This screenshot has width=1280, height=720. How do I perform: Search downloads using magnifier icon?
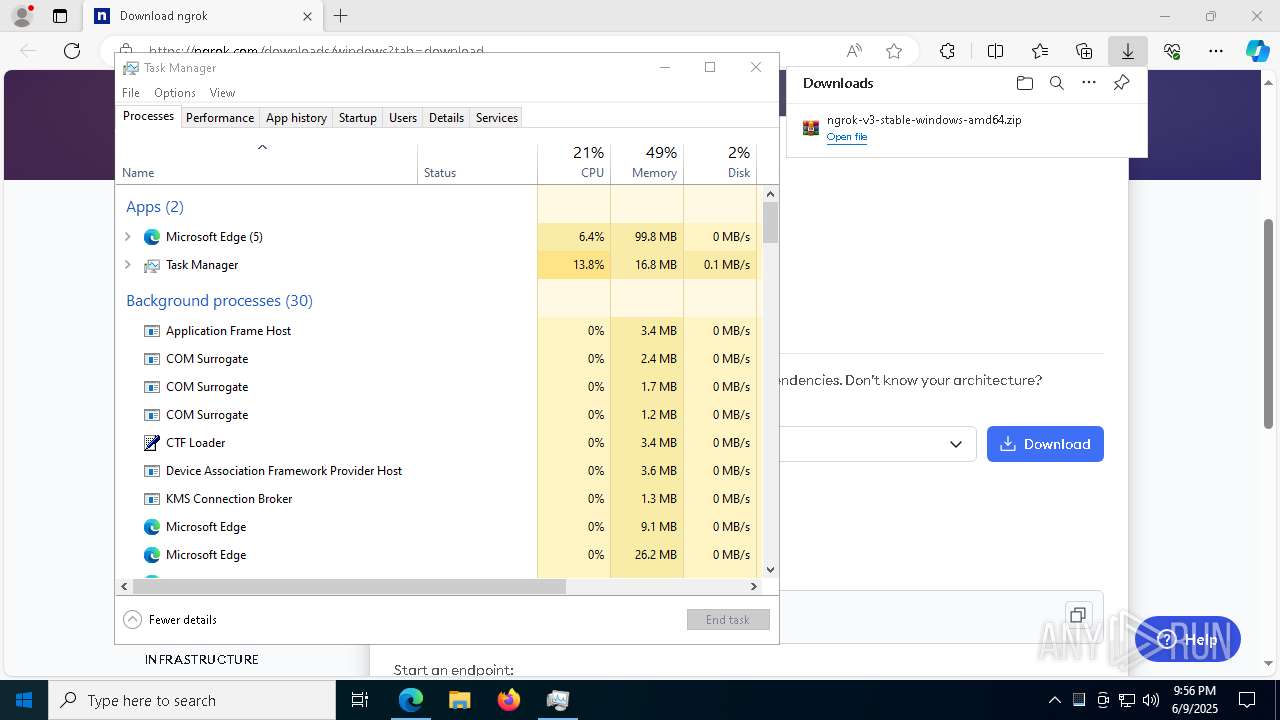pos(1057,83)
